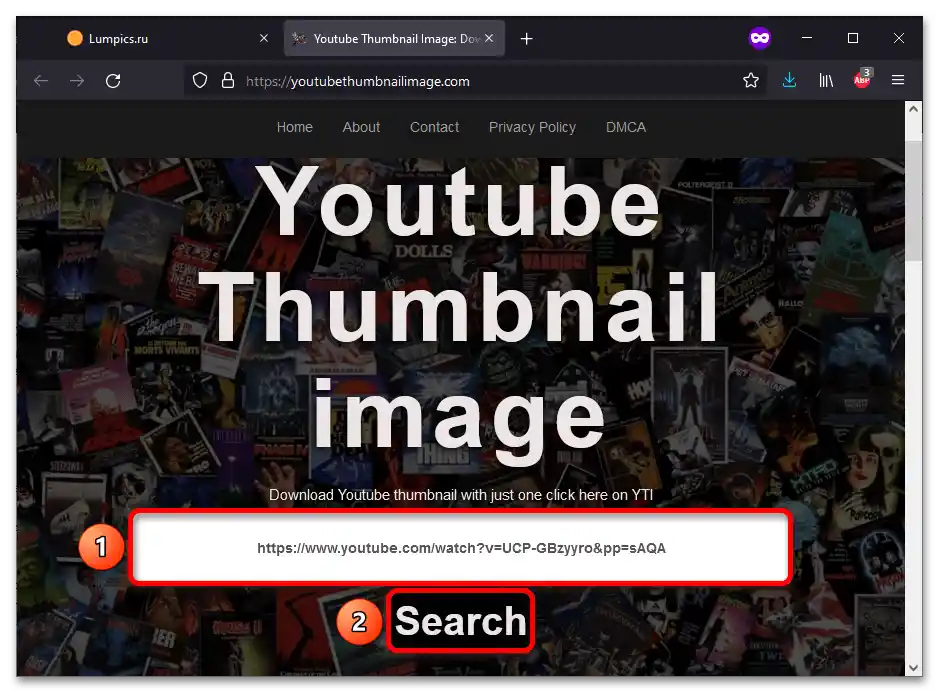
Task: Select the Youtube Thumbnail Image tab
Action: click(394, 38)
